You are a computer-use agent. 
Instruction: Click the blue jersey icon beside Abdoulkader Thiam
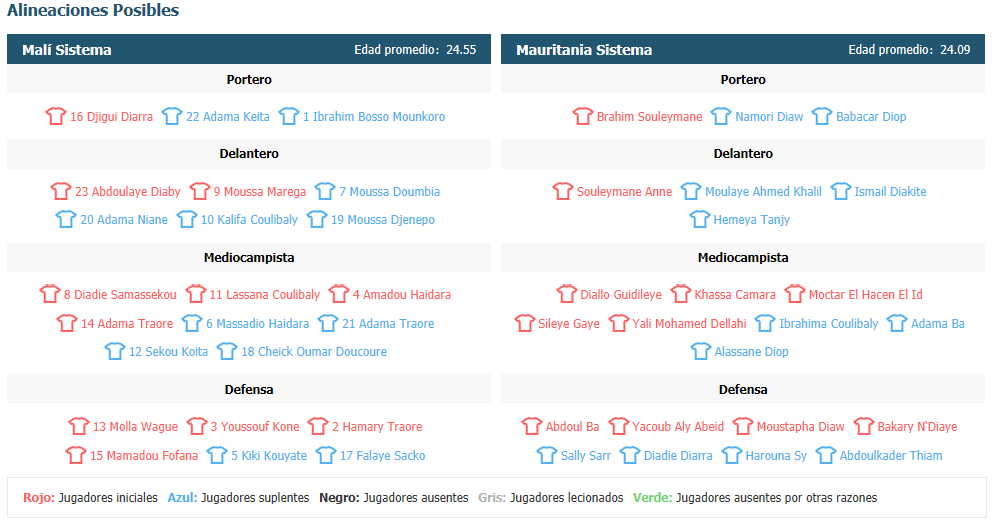coord(826,455)
